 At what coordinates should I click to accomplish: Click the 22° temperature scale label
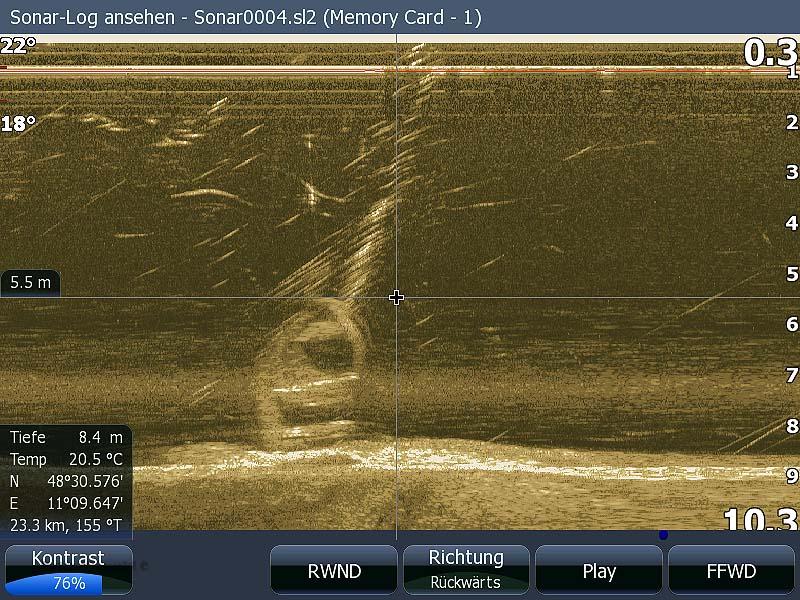[x=18, y=45]
